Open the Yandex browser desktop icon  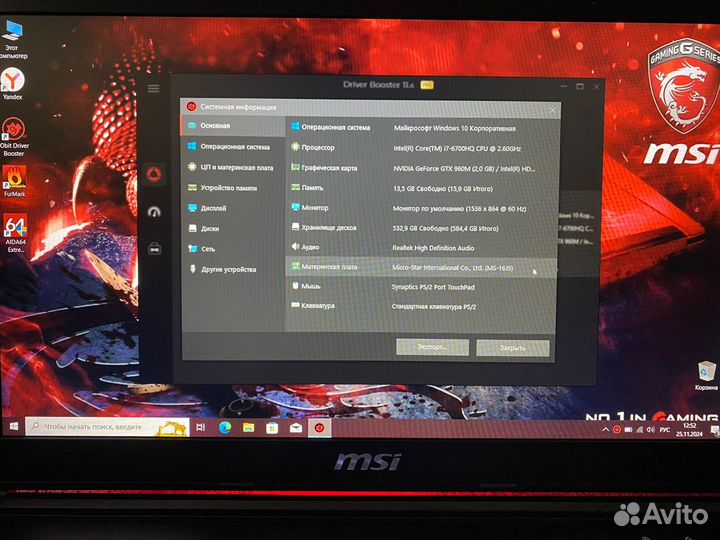[12, 83]
